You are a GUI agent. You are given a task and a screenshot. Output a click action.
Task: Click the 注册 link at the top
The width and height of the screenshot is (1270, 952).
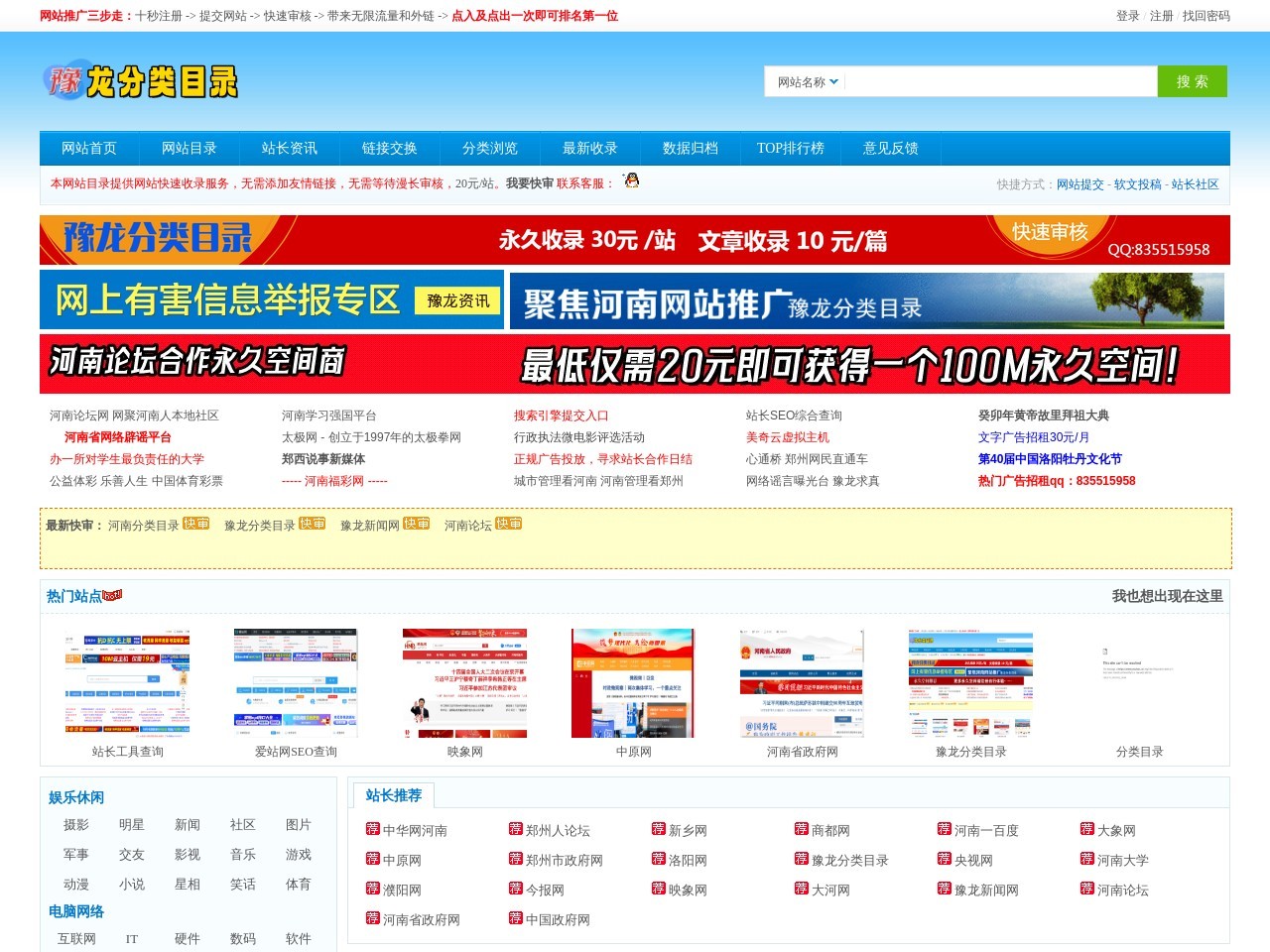[x=1161, y=16]
